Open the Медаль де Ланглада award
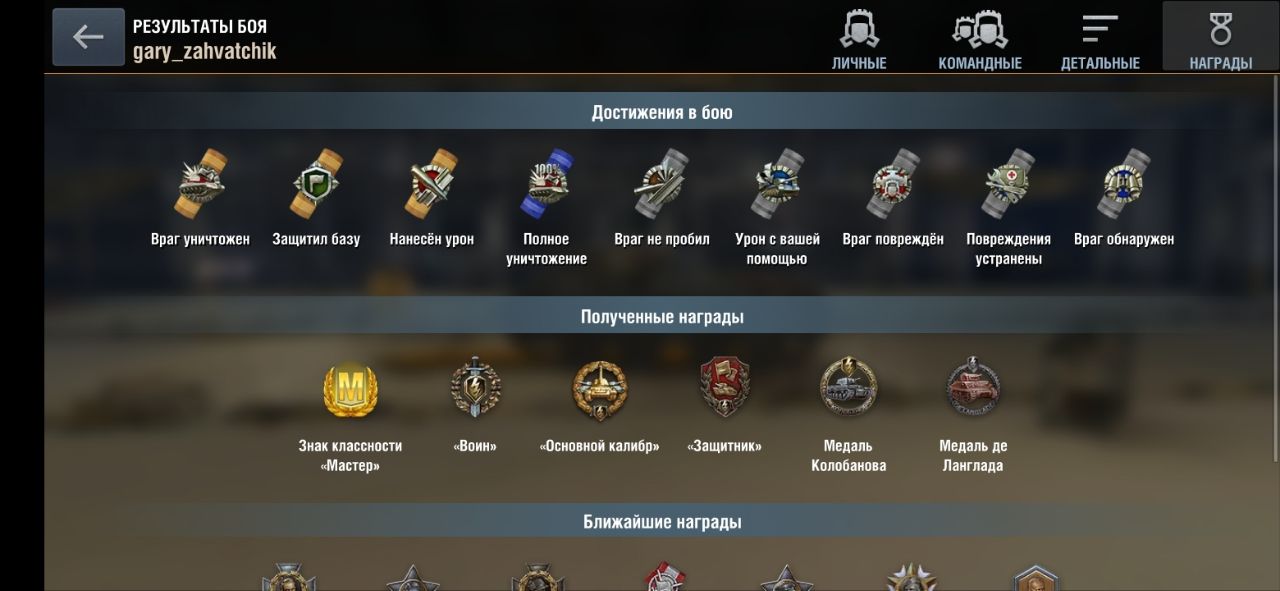This screenshot has height=591, width=1280. (973, 386)
